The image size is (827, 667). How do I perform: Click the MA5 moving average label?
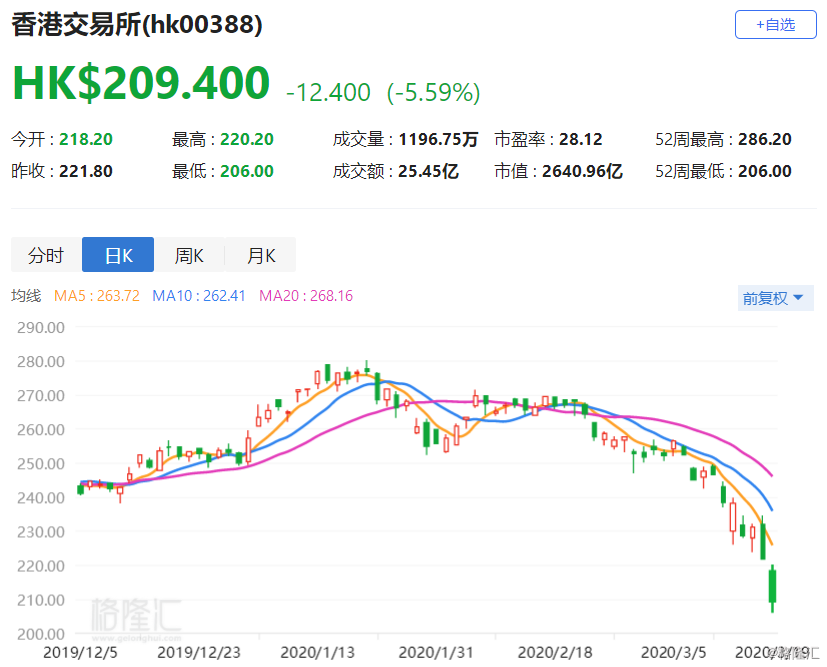point(97,296)
